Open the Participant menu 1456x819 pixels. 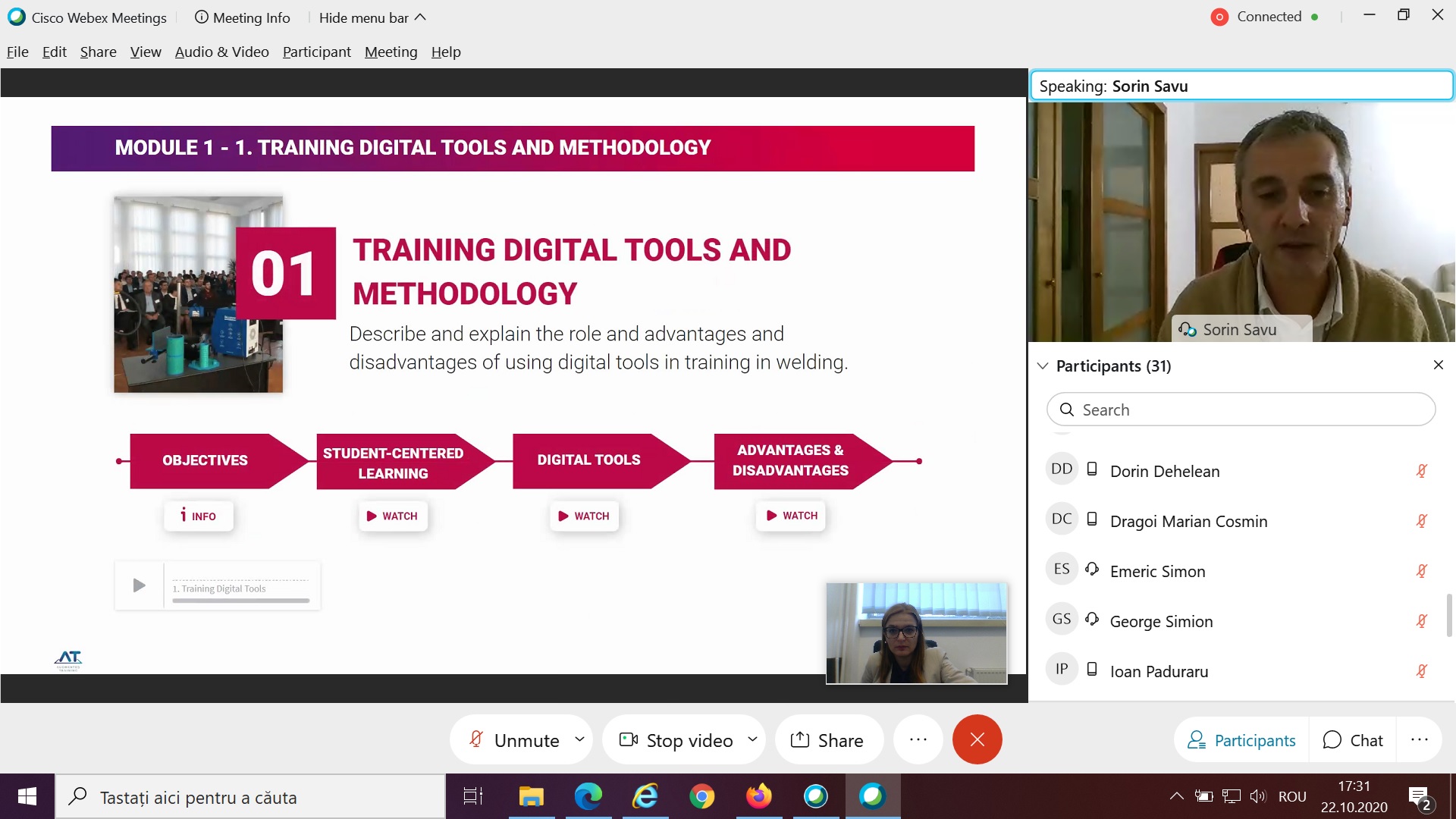tap(316, 52)
